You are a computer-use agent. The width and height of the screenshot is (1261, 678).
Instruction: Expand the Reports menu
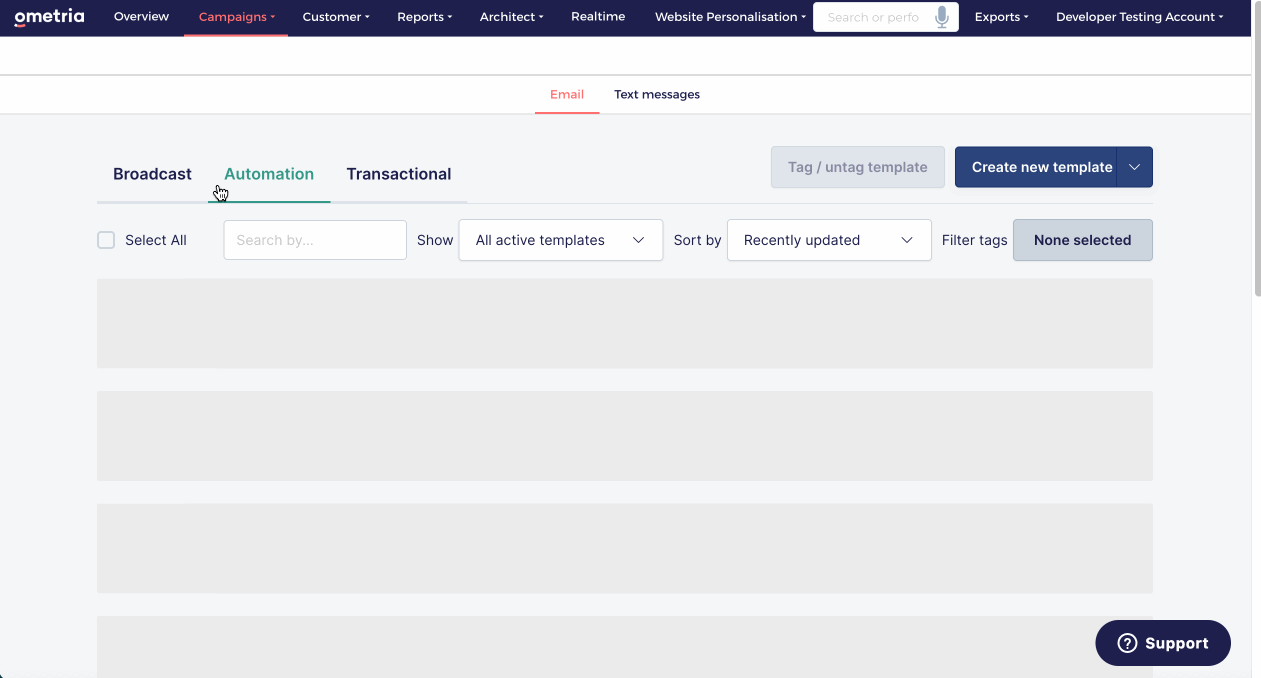[425, 17]
